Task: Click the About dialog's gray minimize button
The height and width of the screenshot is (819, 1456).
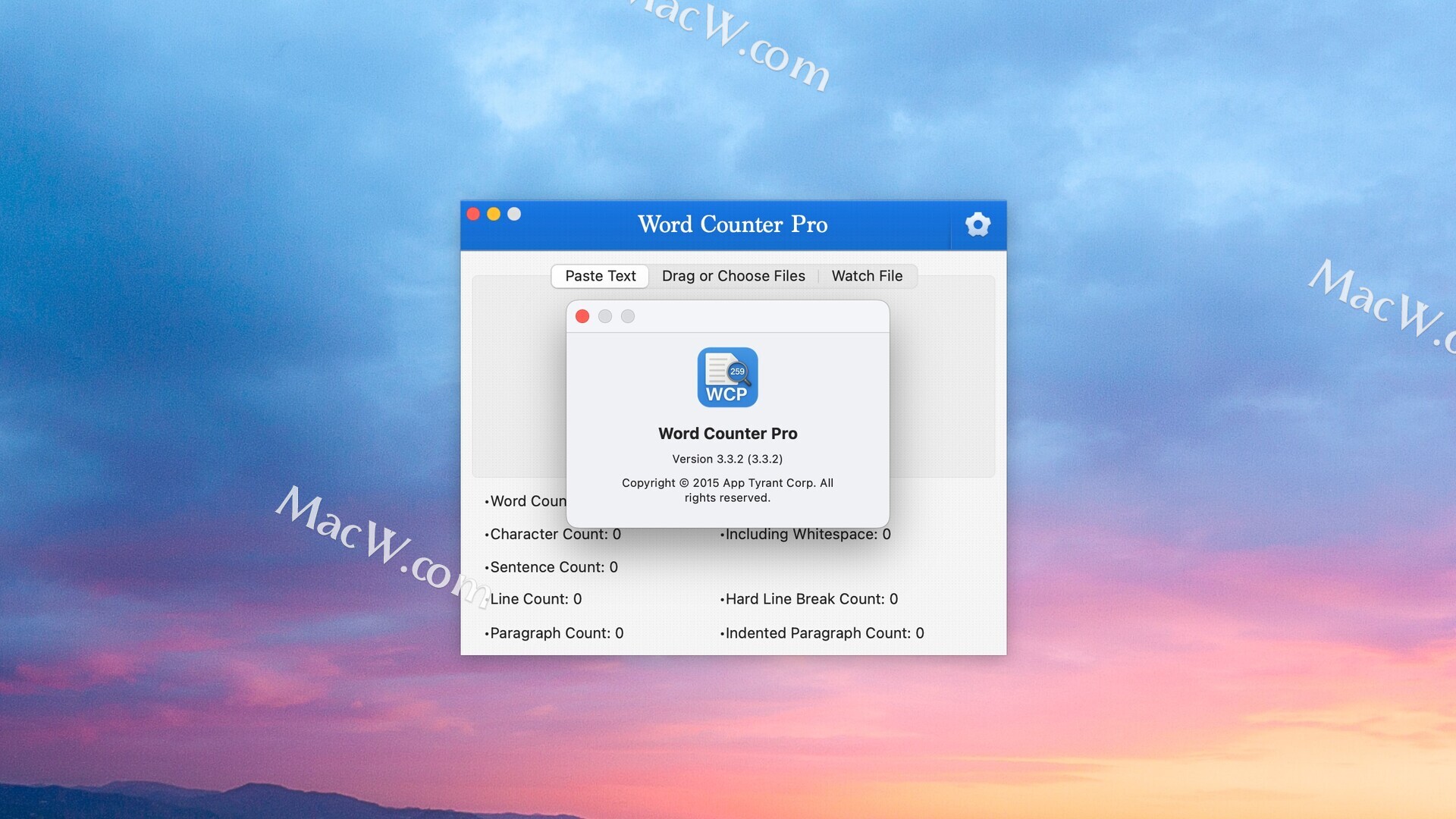Action: pyautogui.click(x=605, y=316)
